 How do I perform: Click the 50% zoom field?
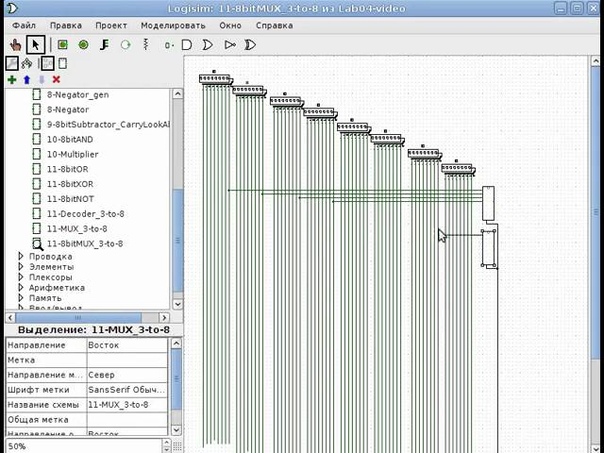pos(84,446)
